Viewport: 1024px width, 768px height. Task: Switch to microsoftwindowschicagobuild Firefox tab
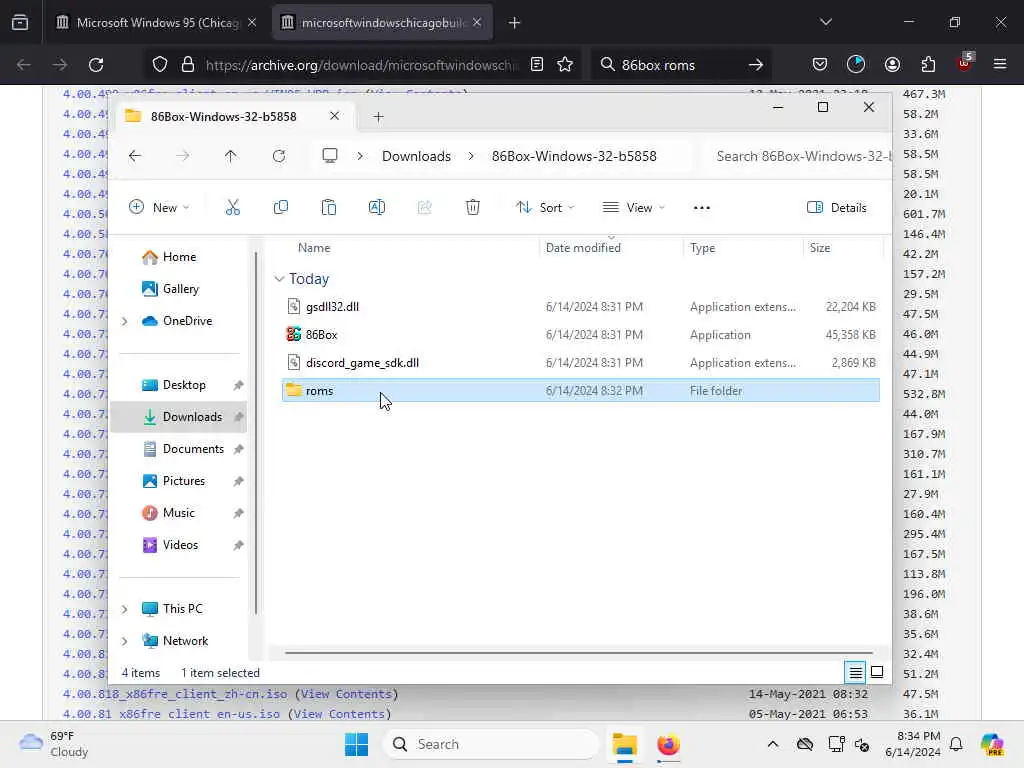point(382,22)
